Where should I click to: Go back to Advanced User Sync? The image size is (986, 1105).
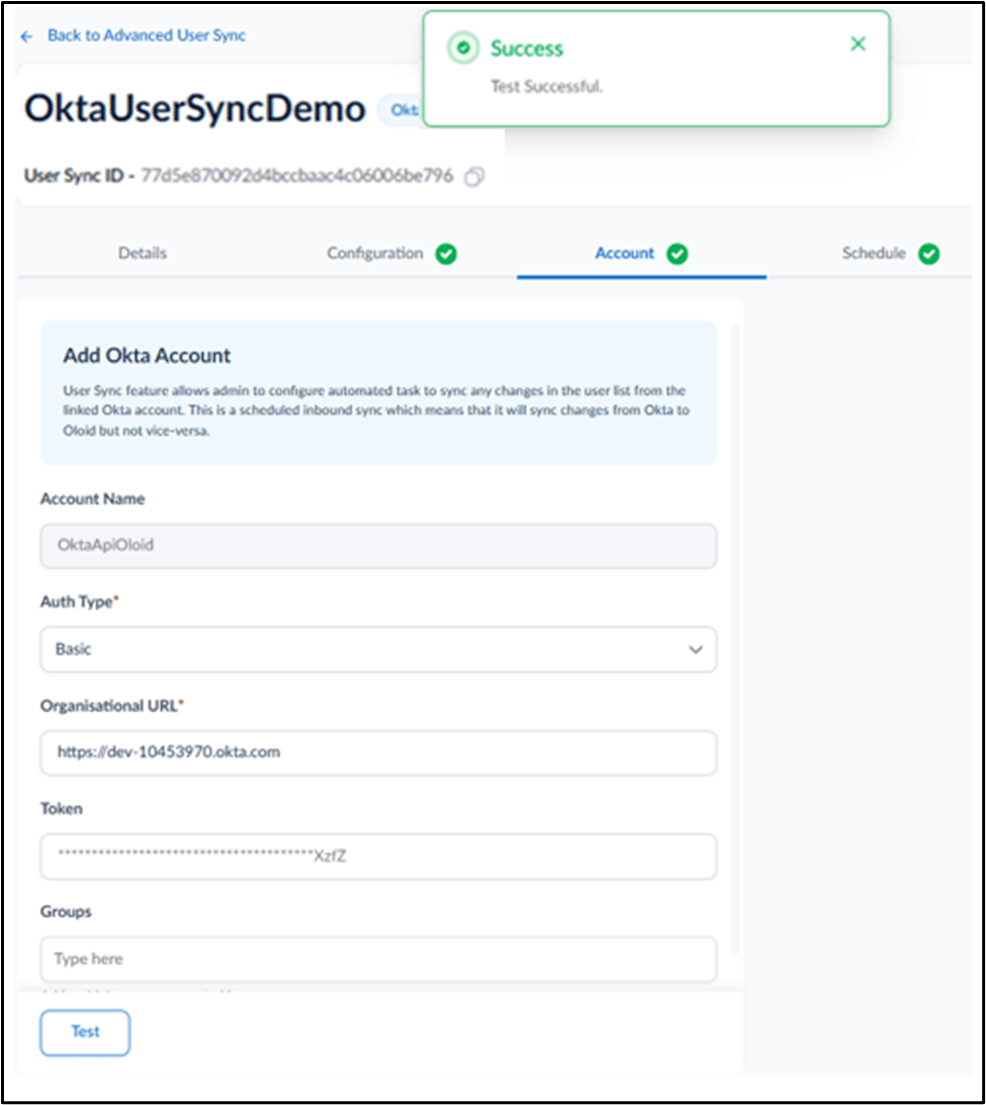click(x=147, y=35)
